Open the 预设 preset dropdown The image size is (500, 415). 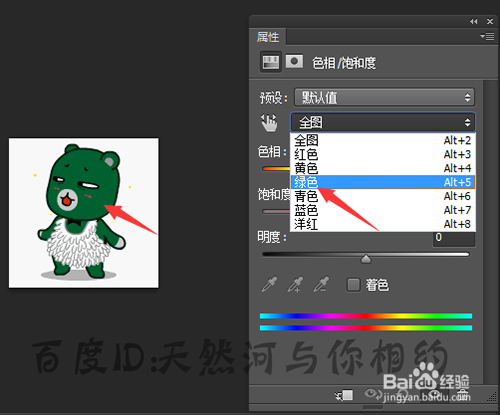coord(384,98)
